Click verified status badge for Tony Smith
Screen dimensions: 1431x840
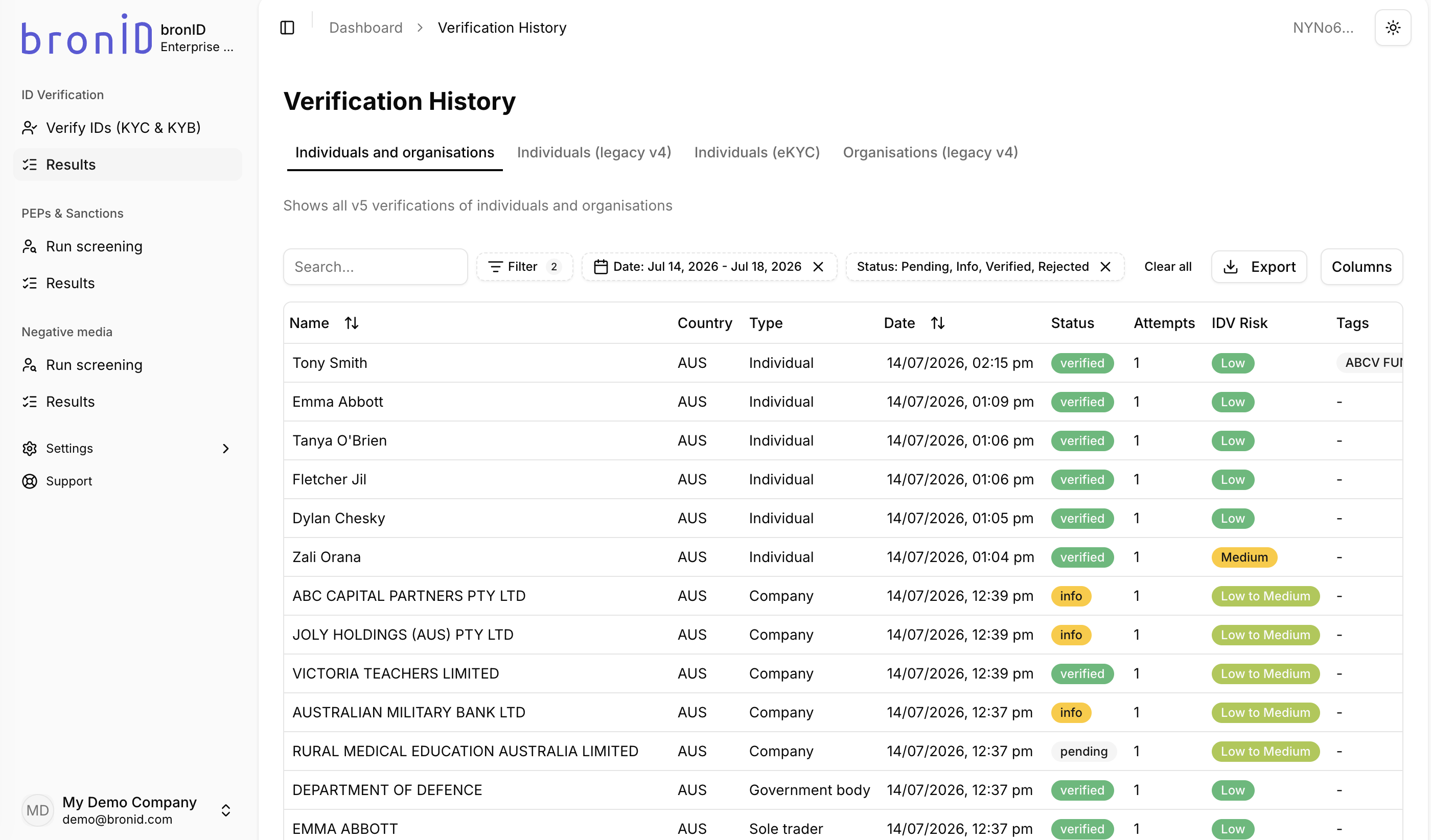pos(1082,363)
